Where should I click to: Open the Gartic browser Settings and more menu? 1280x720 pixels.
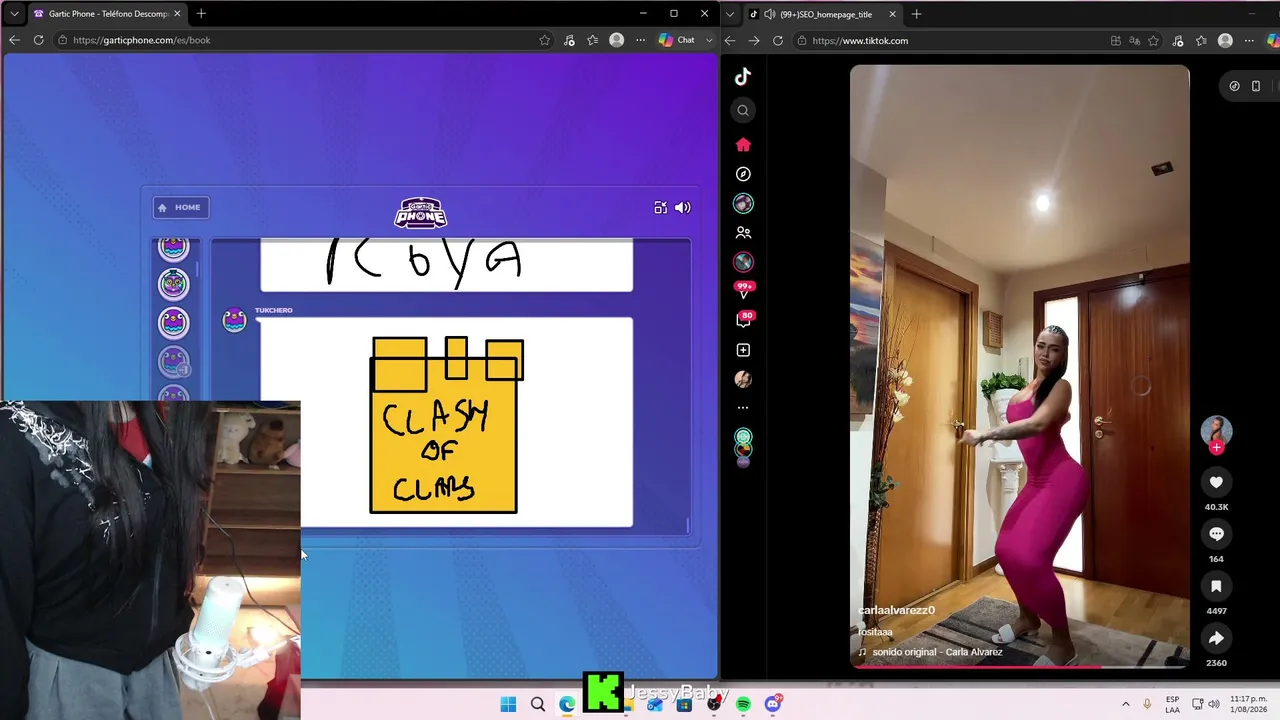640,40
